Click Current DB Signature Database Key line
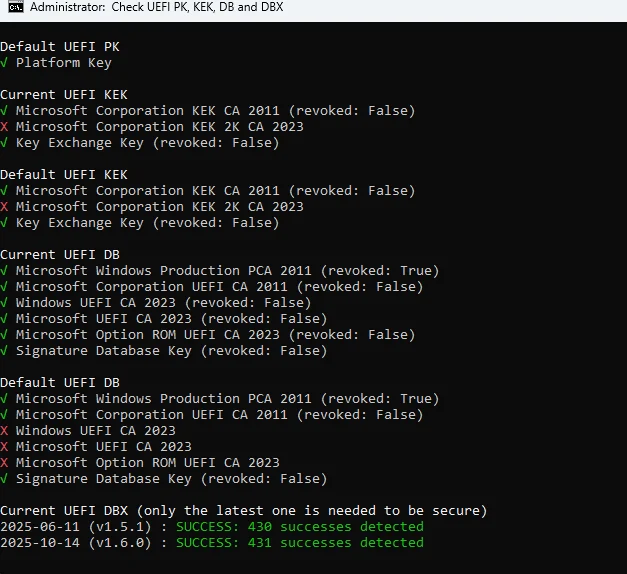 [164, 351]
